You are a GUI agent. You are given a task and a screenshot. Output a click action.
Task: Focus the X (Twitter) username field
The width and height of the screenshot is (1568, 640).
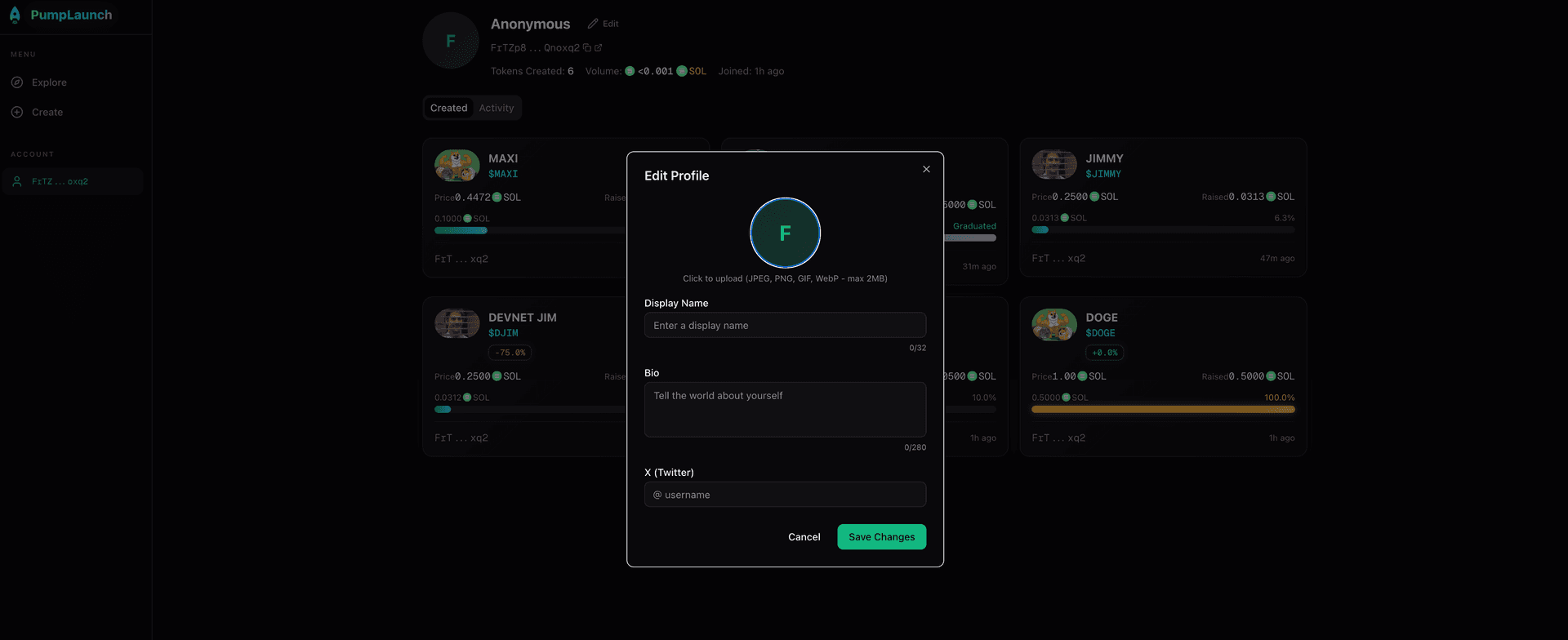pyautogui.click(x=785, y=495)
